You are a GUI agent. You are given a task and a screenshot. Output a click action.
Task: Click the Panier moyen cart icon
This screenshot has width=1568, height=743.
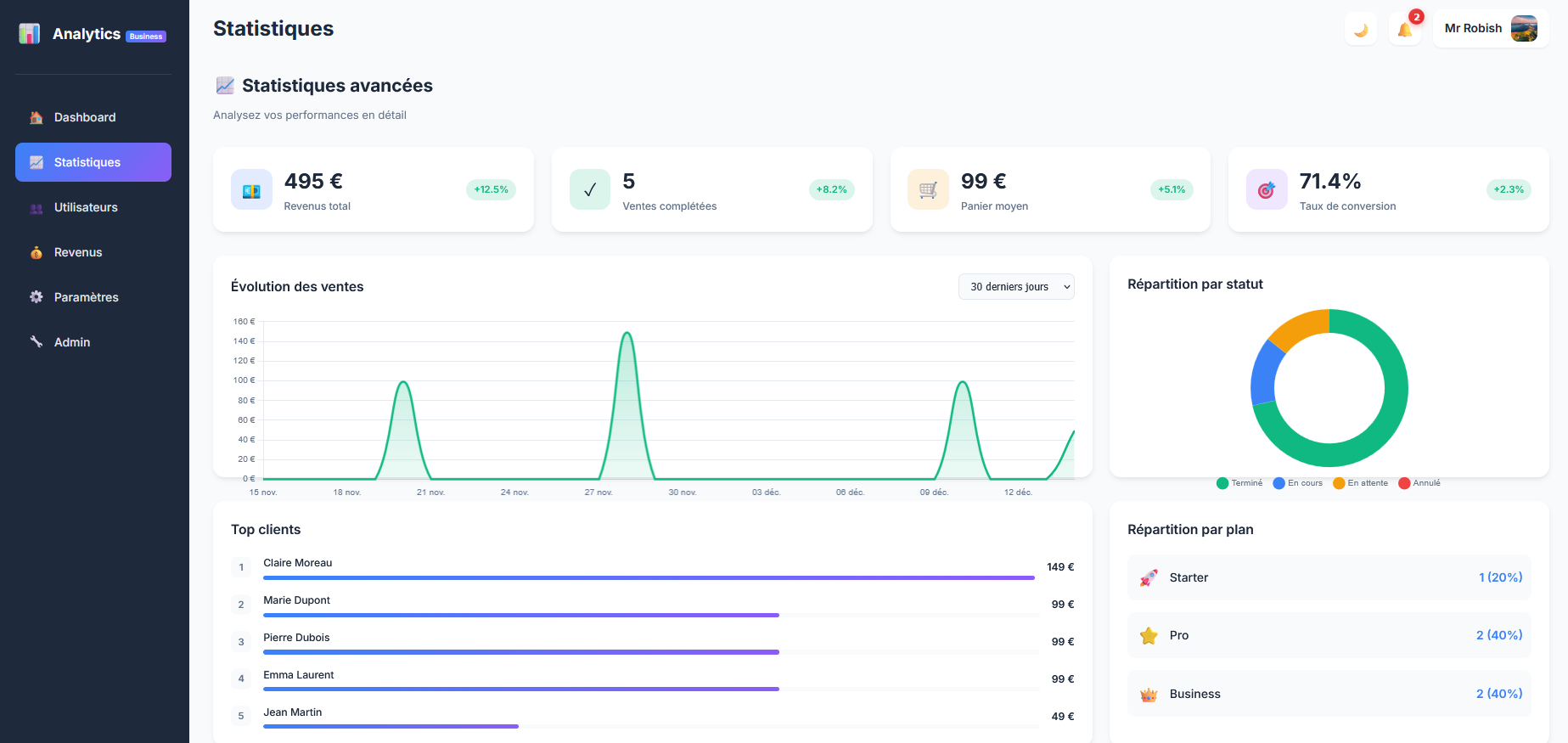(x=928, y=190)
